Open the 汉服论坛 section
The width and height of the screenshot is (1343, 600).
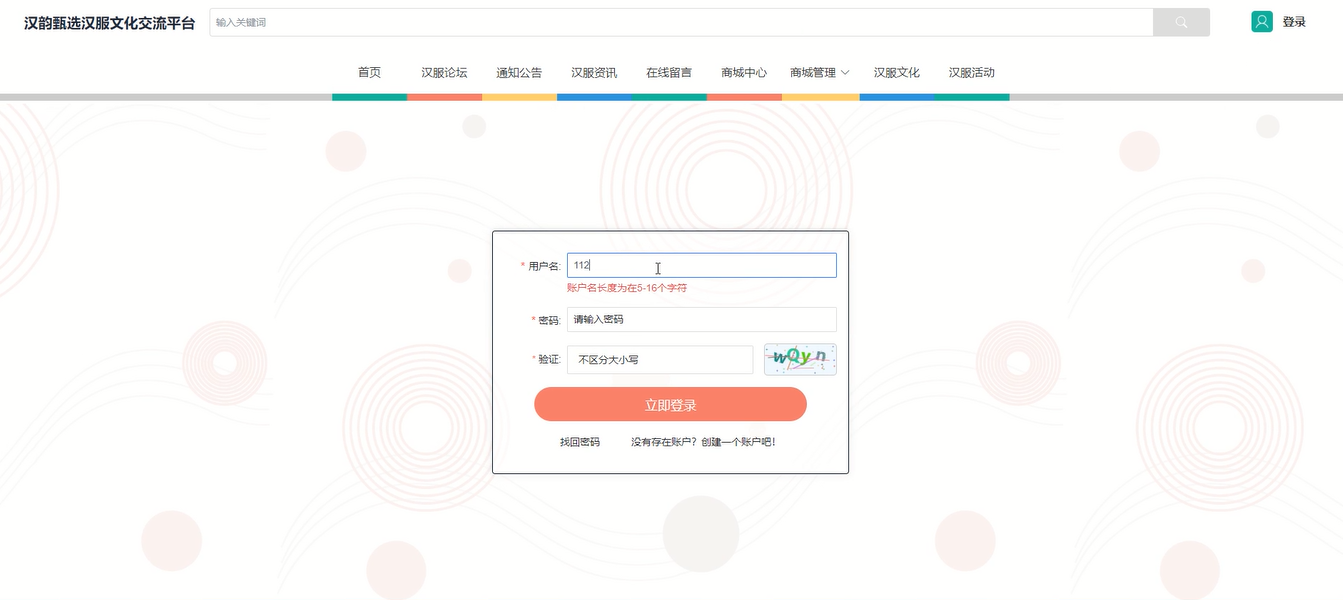pyautogui.click(x=444, y=72)
